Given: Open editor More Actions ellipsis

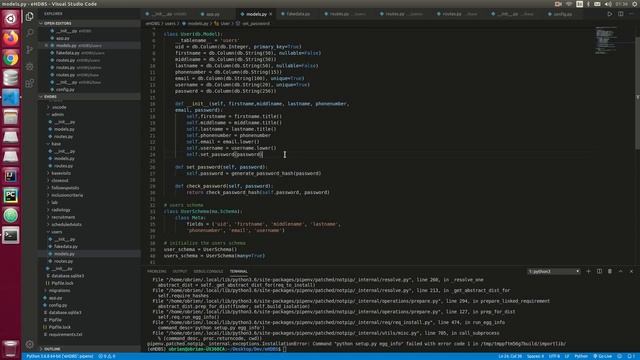Looking at the screenshot, I should click(x=631, y=14).
